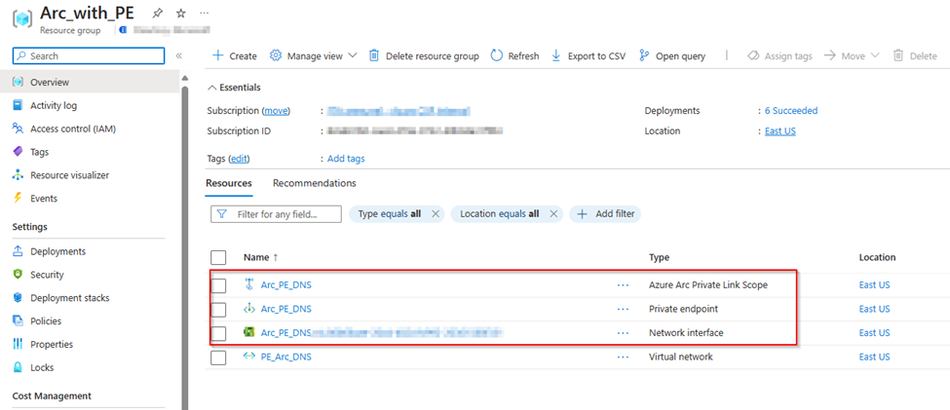The image size is (950, 410).
Task: Click the Locks padlock icon
Action: click(18, 367)
